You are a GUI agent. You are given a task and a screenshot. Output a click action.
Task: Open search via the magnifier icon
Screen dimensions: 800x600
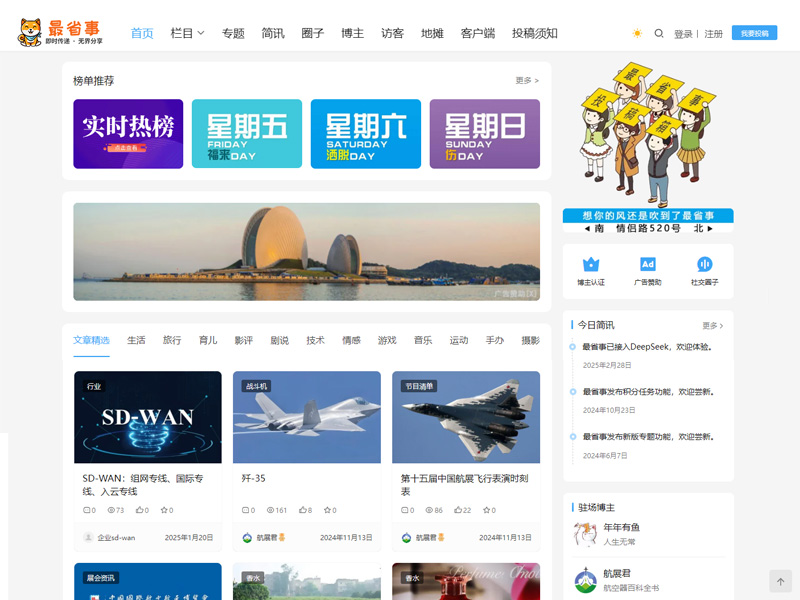click(x=659, y=33)
